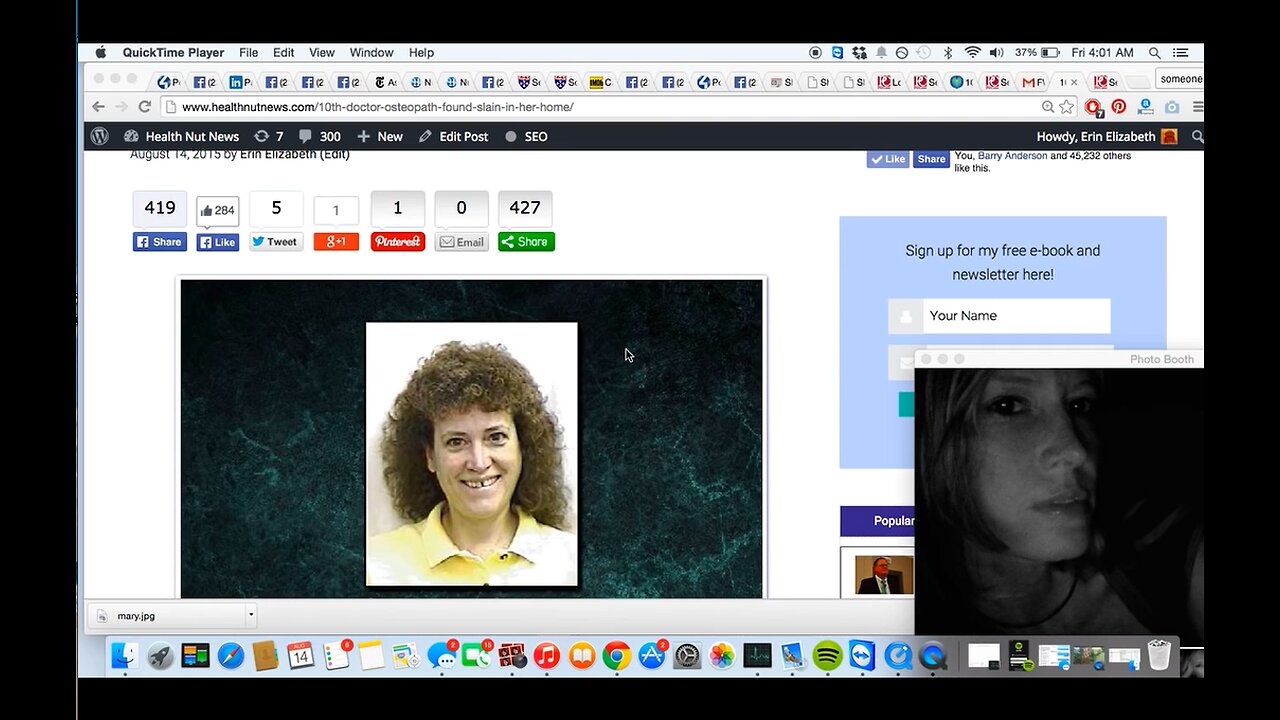The width and height of the screenshot is (1280, 720).
Task: Click the Email share button
Action: tap(462, 241)
